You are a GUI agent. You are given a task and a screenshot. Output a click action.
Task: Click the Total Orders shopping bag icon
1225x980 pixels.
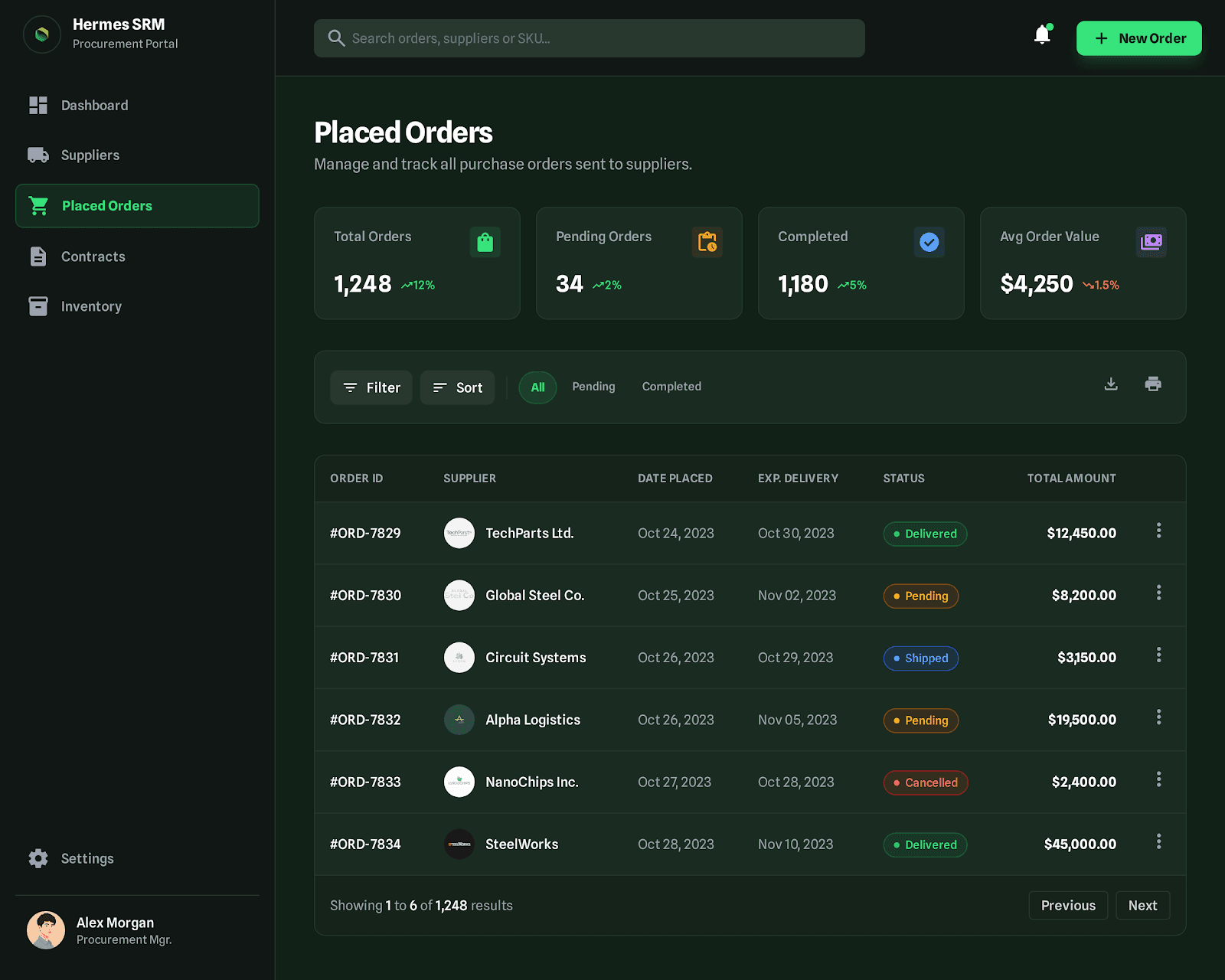[x=485, y=243]
